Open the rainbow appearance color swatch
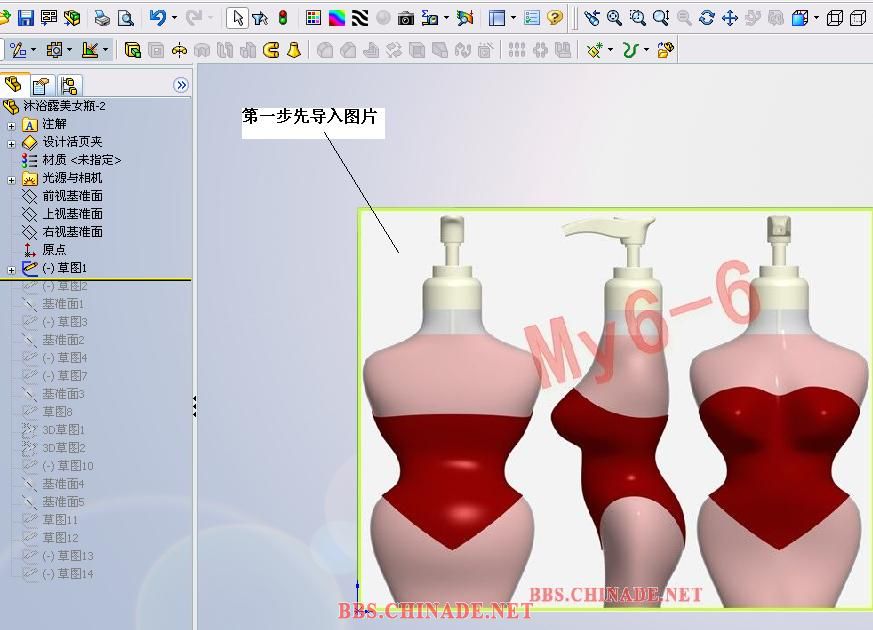 (337, 18)
